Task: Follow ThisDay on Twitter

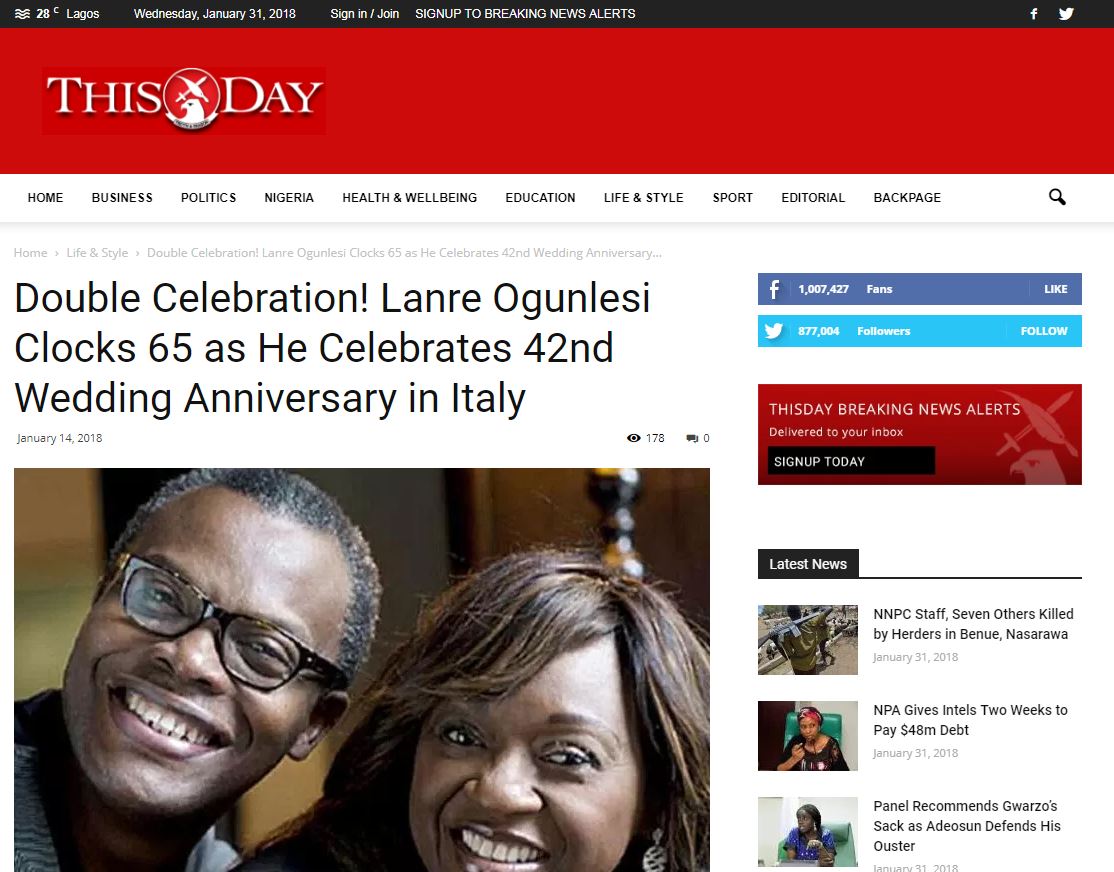Action: pos(1044,331)
